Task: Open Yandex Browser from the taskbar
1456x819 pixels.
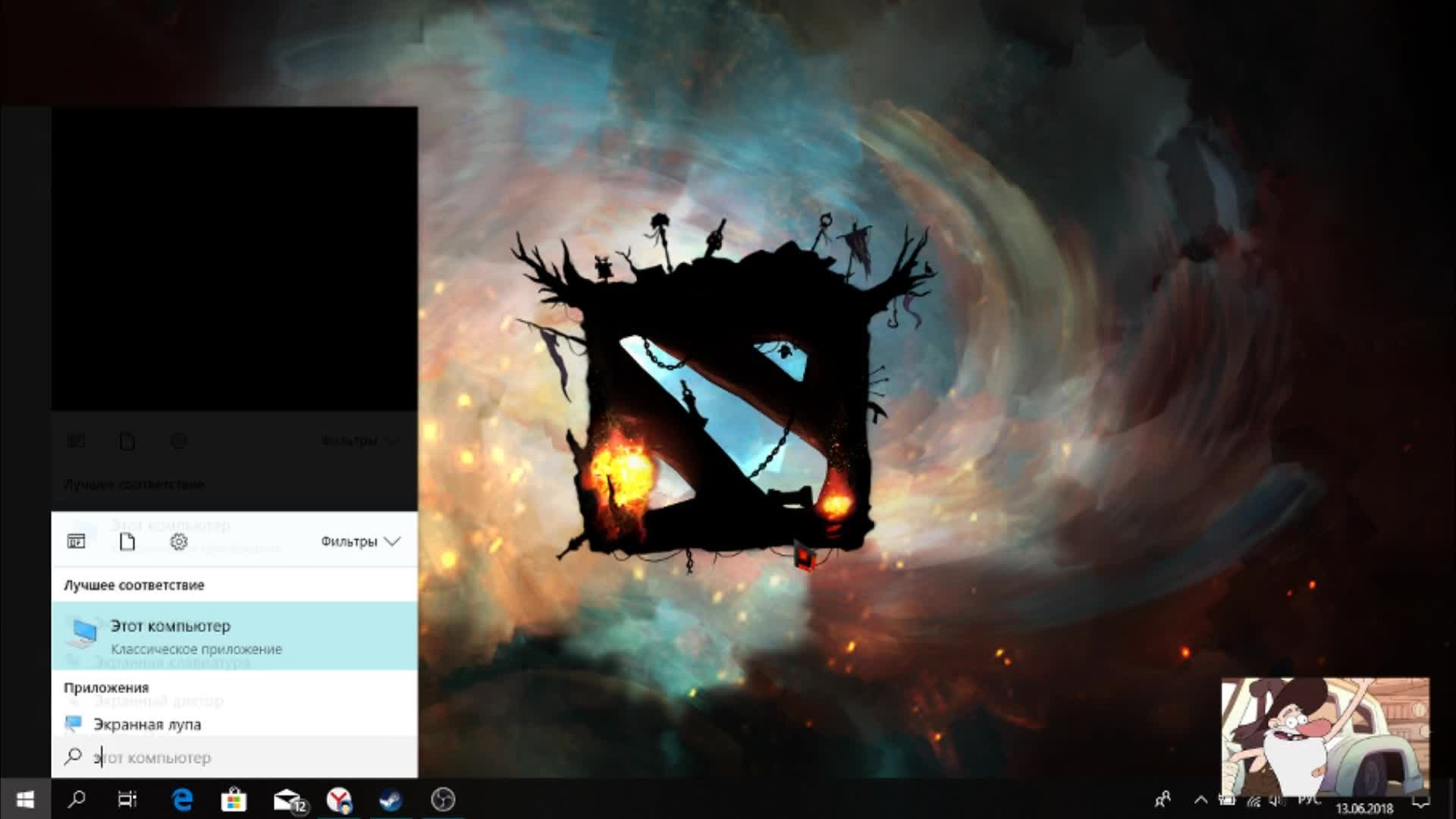Action: tap(339, 799)
